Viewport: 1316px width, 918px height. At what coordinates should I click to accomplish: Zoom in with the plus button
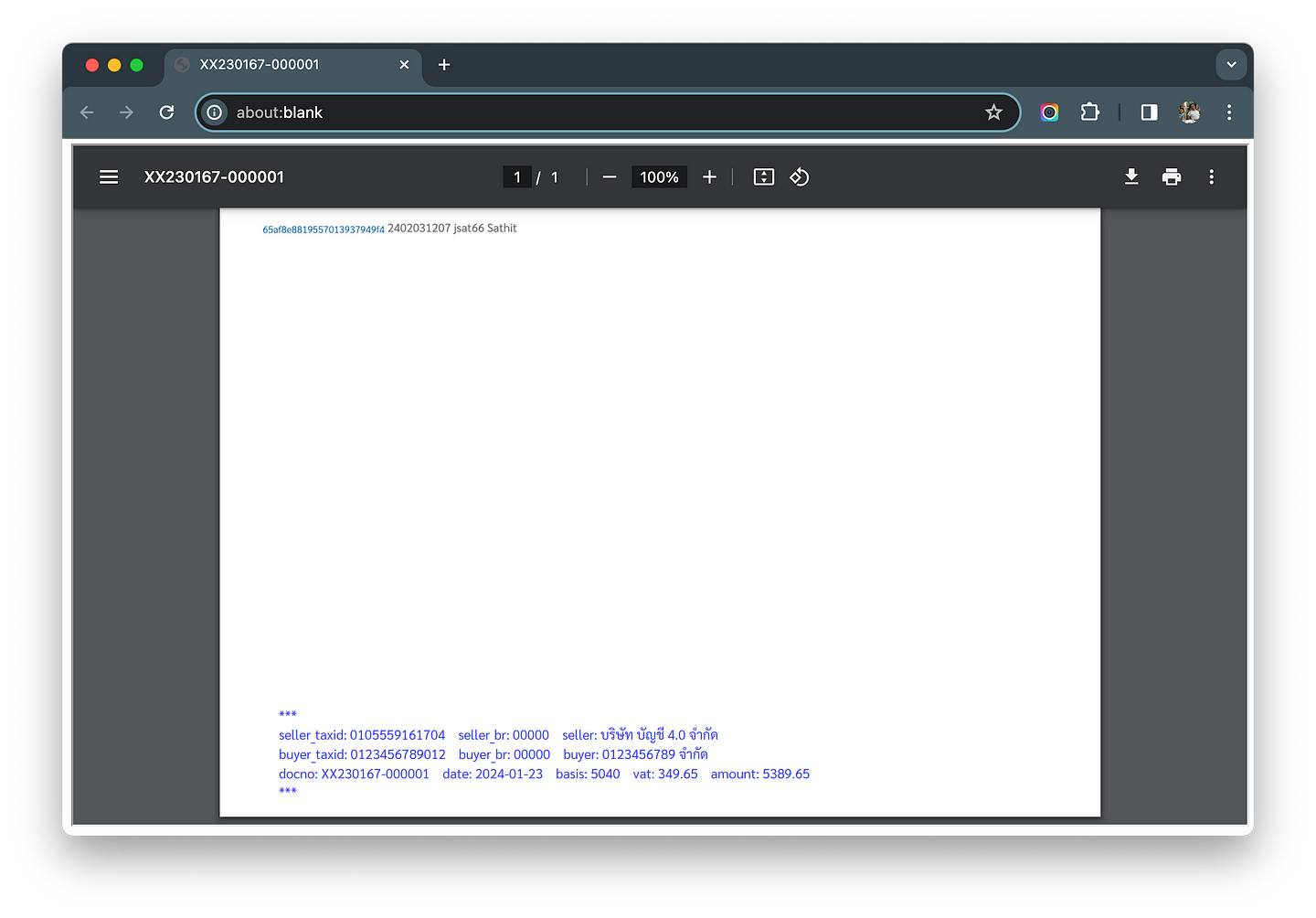(709, 177)
